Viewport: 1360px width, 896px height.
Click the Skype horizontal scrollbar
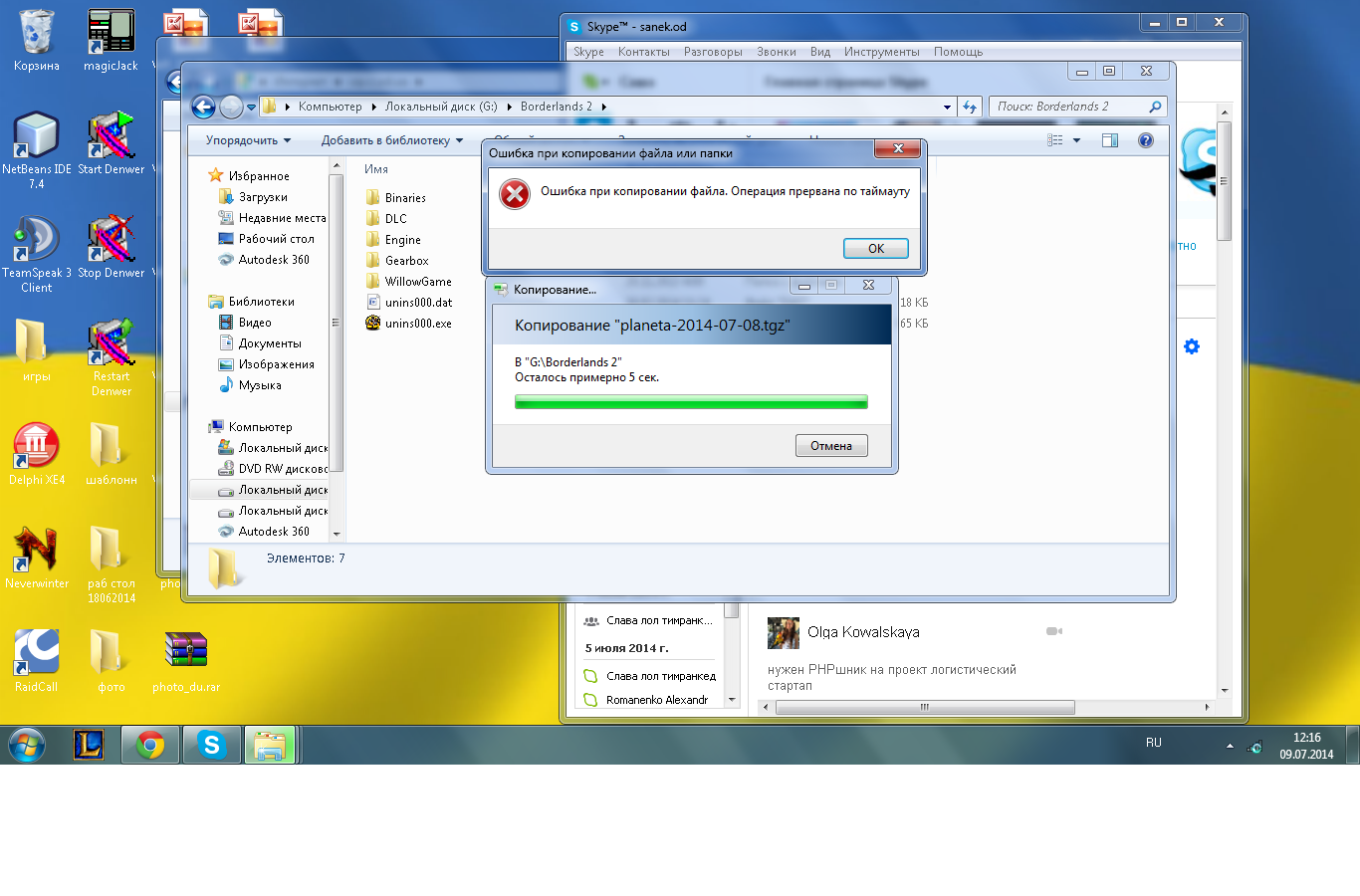(925, 707)
